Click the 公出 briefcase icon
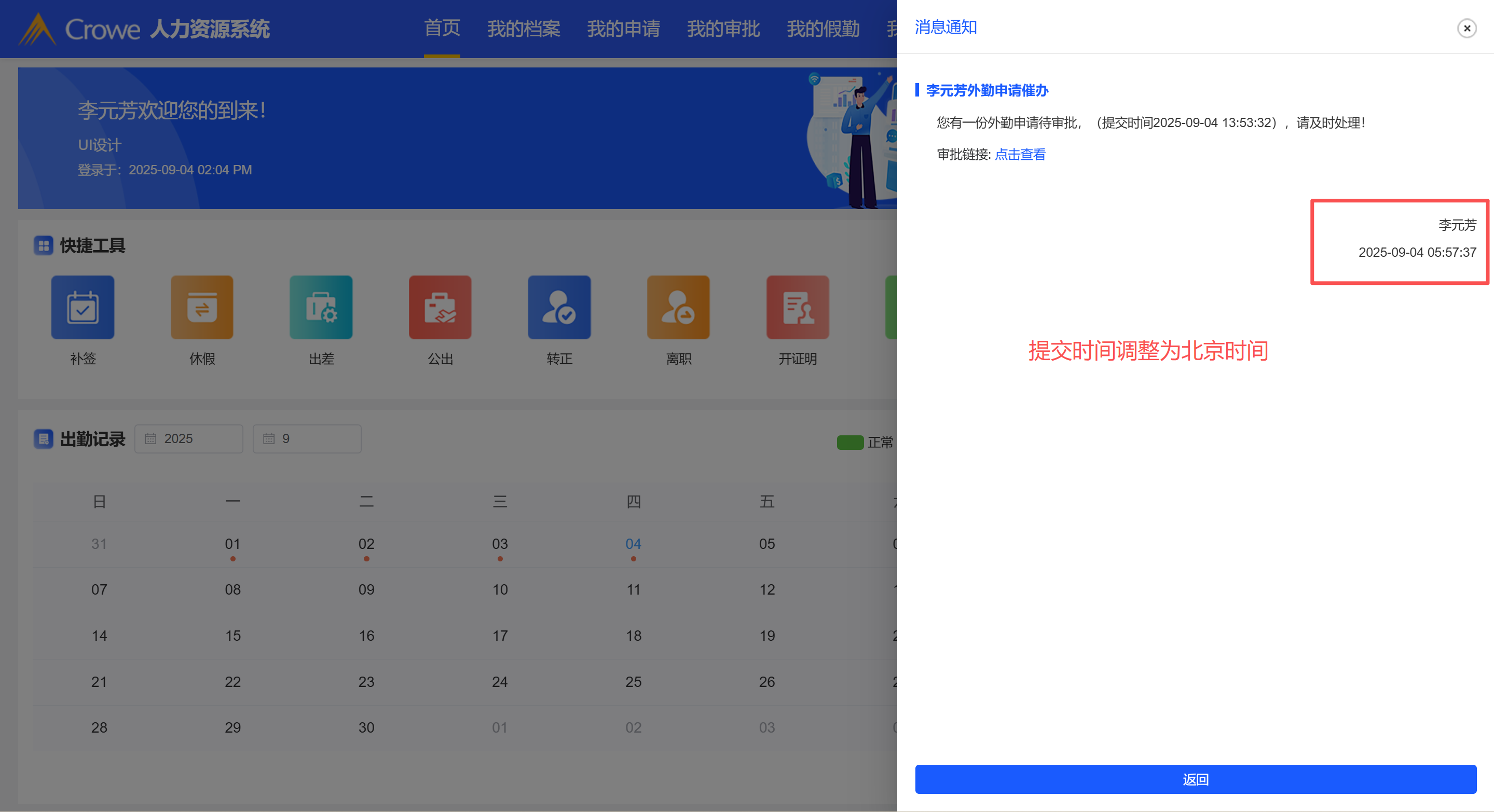The height and width of the screenshot is (812, 1494). 440,307
